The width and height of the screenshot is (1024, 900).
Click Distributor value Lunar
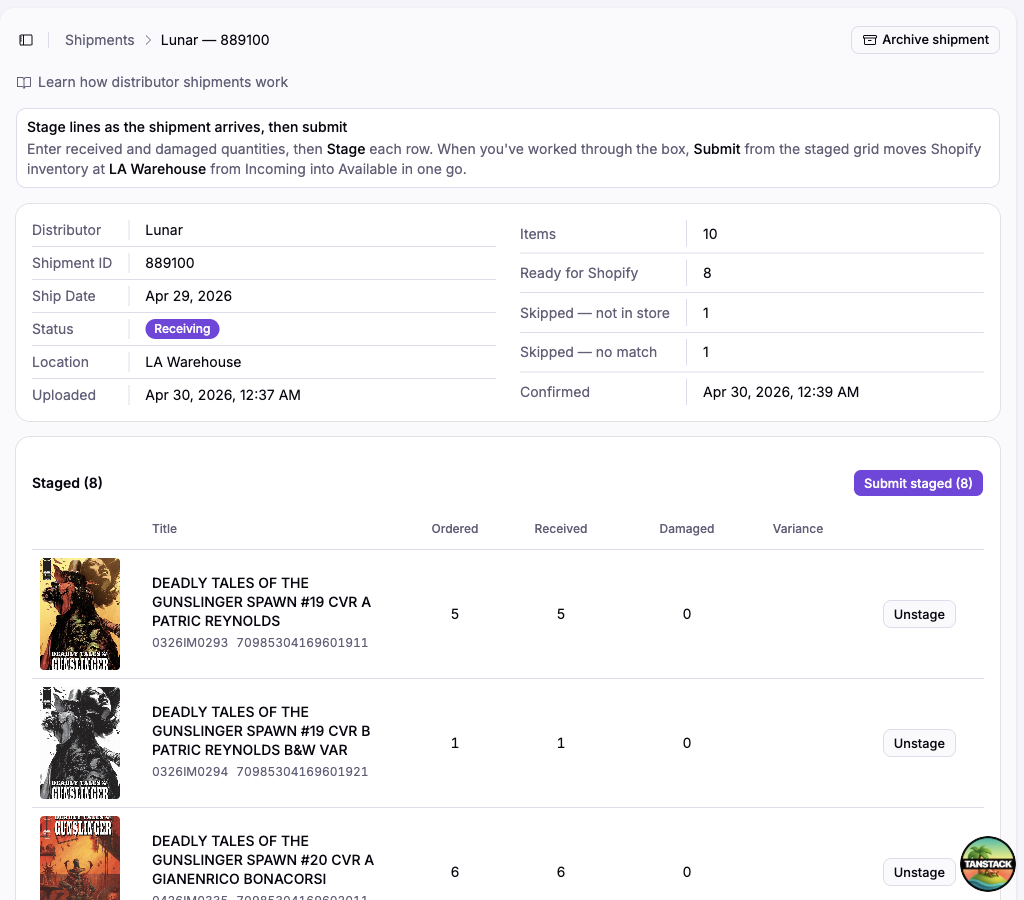pos(164,230)
